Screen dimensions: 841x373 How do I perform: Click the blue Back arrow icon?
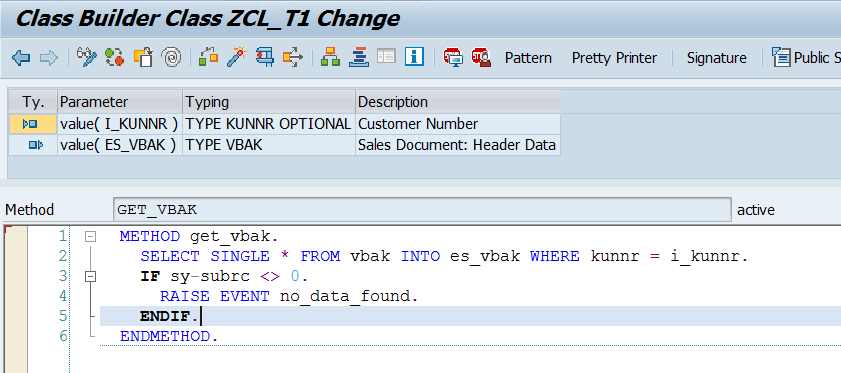[20, 57]
